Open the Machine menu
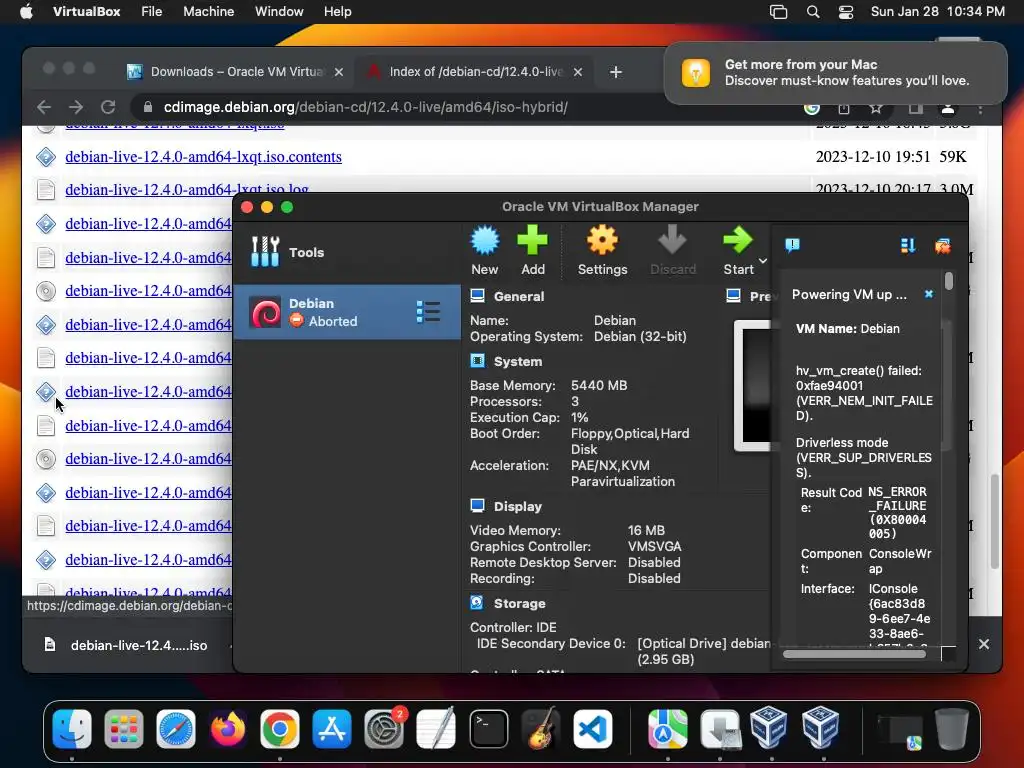The width and height of the screenshot is (1024, 768). [x=208, y=12]
